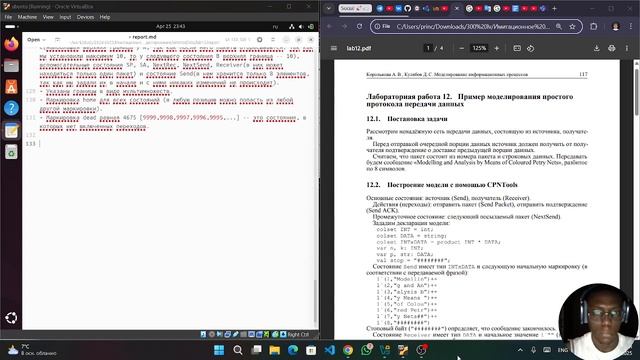The height and width of the screenshot is (360, 640).
Task: Click the text editor vertical scrollbar
Action: coord(316,300)
